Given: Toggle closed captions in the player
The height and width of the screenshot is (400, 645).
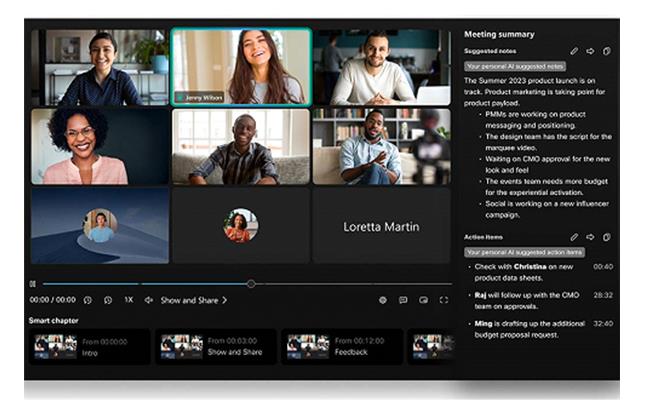Looking at the screenshot, I should (x=403, y=300).
